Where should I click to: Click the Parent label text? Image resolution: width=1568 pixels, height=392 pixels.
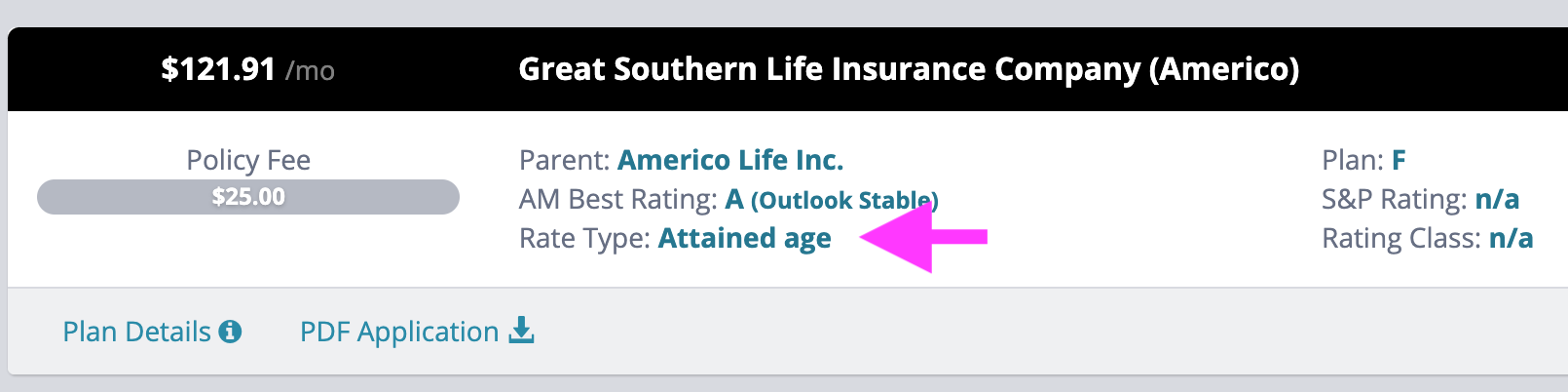click(x=565, y=160)
